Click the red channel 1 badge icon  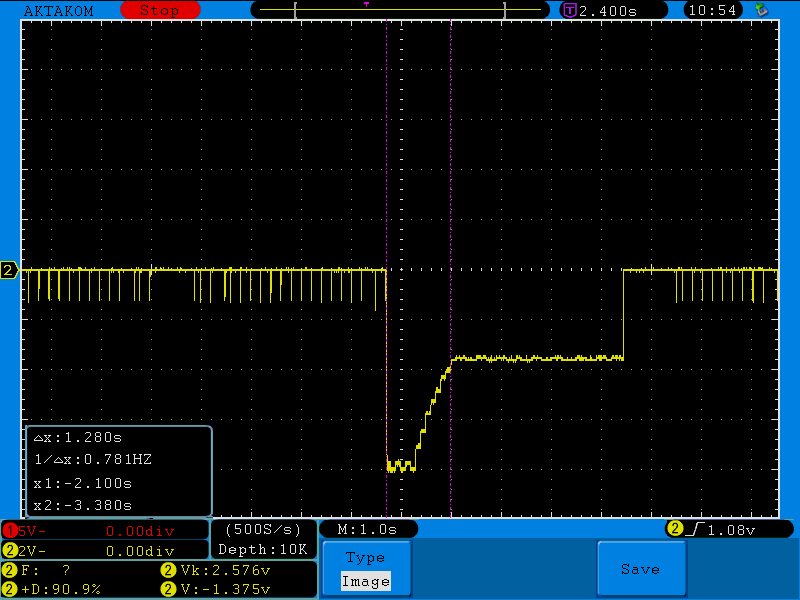[x=10, y=531]
